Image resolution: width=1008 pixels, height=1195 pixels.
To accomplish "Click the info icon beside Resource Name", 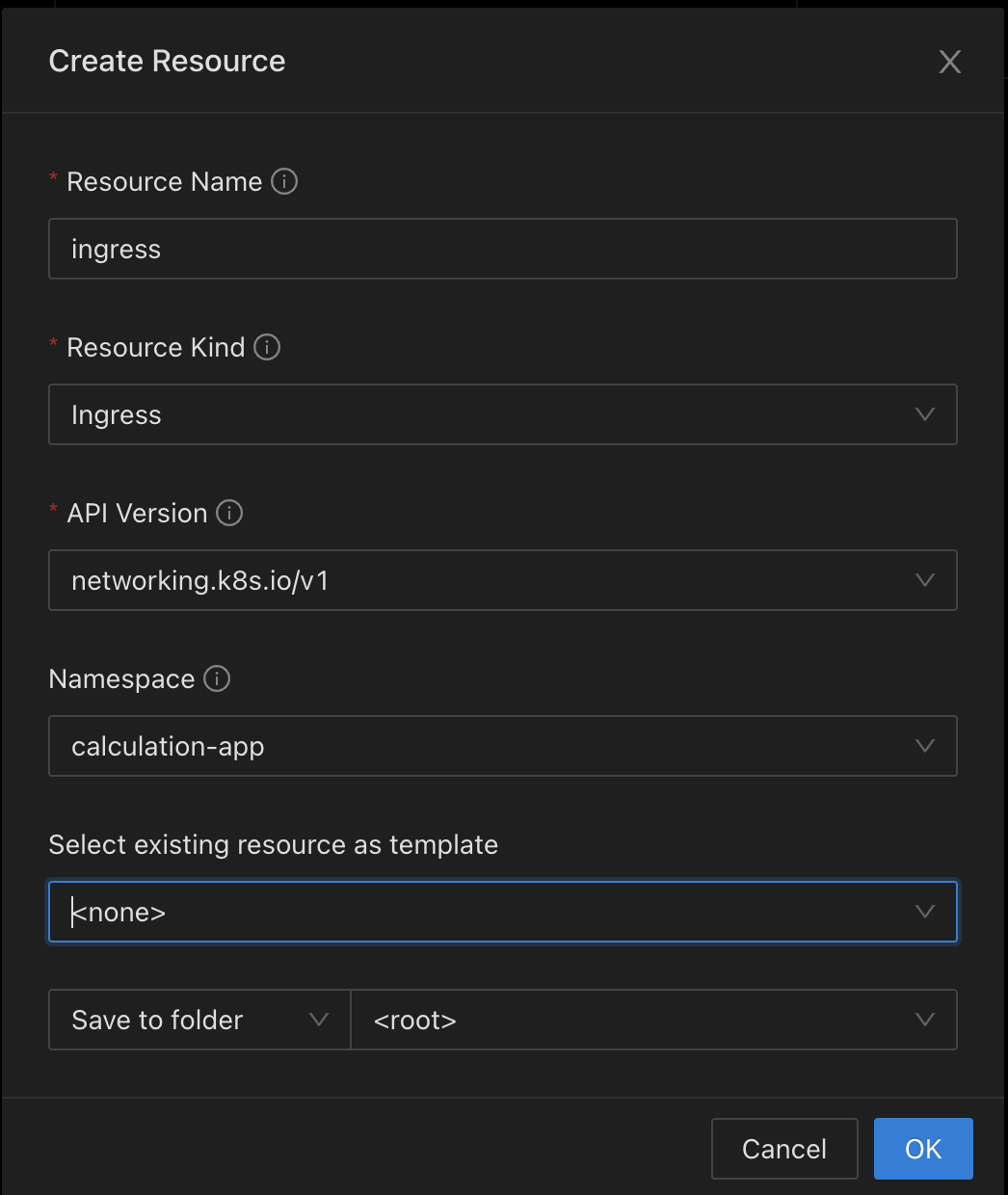I will (x=284, y=181).
